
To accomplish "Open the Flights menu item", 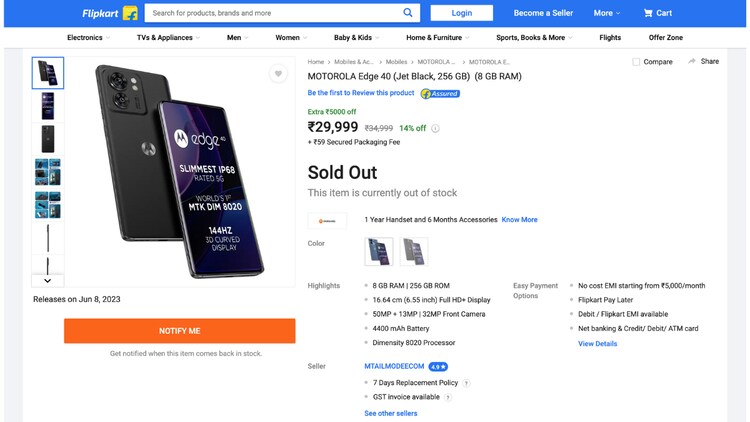I will click(x=610, y=38).
